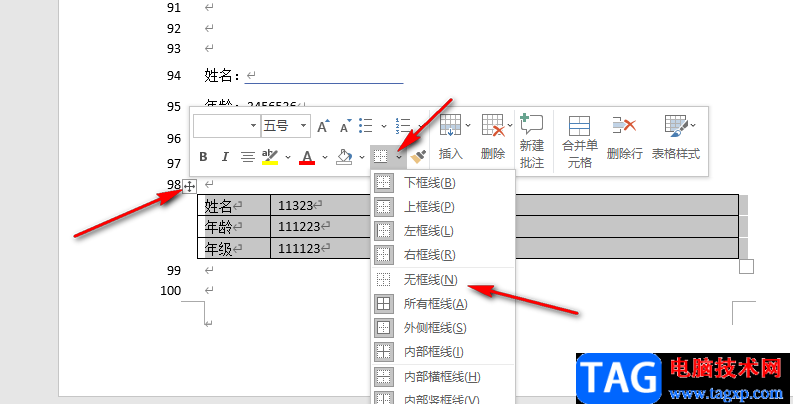Screen dimensions: 793x404
Task: Select 下框线(B) bottom border option
Action: tap(444, 183)
